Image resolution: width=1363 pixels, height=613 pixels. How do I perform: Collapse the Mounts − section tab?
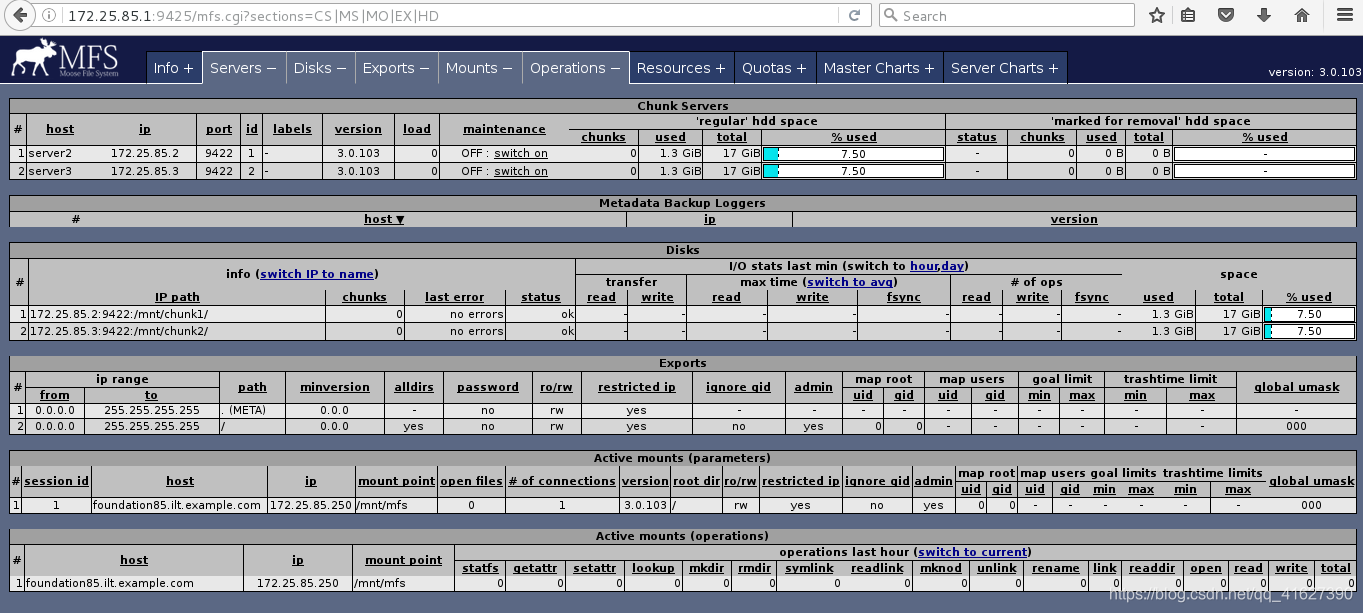(x=479, y=68)
